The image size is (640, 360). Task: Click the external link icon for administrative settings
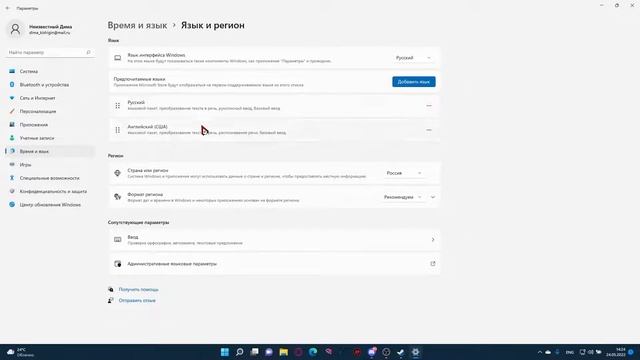click(x=433, y=264)
